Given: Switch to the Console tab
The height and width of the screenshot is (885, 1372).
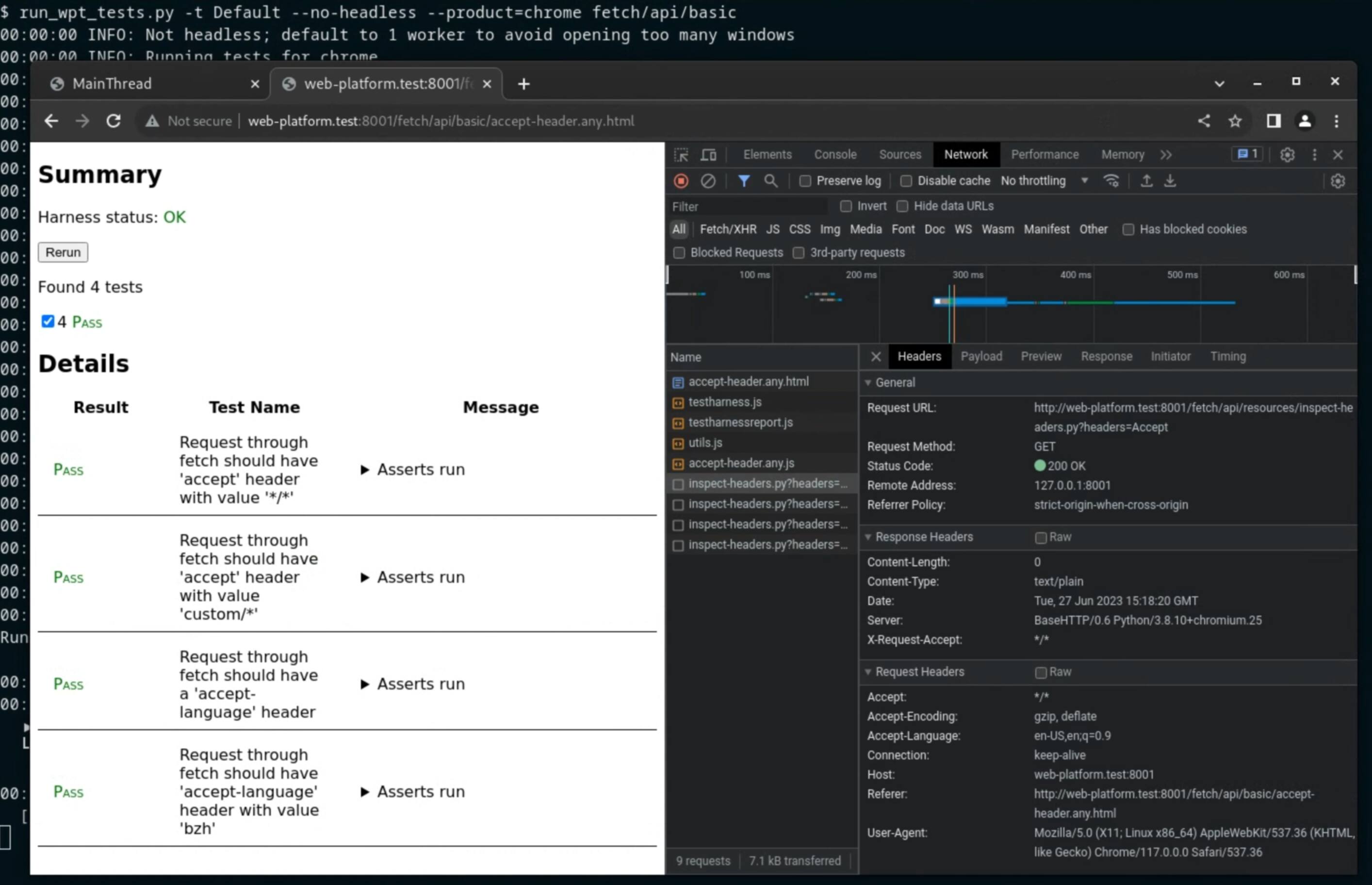Looking at the screenshot, I should 835,155.
